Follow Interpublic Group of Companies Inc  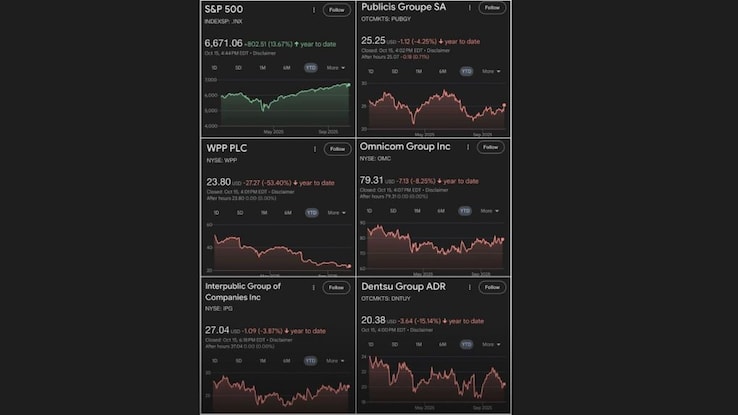click(337, 287)
